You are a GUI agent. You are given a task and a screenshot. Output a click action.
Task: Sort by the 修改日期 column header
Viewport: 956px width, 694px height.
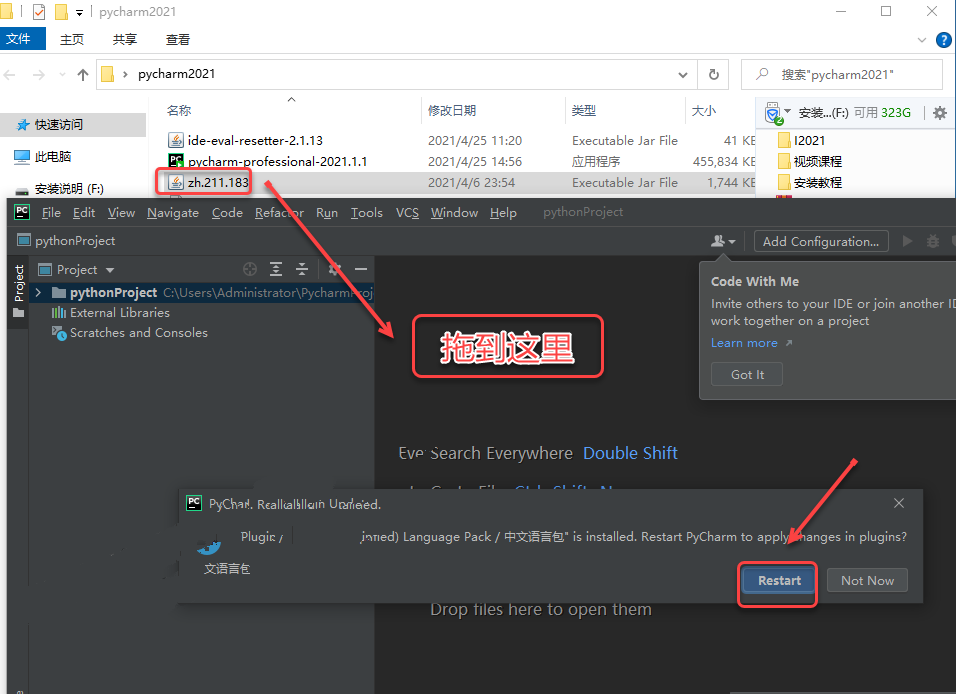click(x=452, y=110)
